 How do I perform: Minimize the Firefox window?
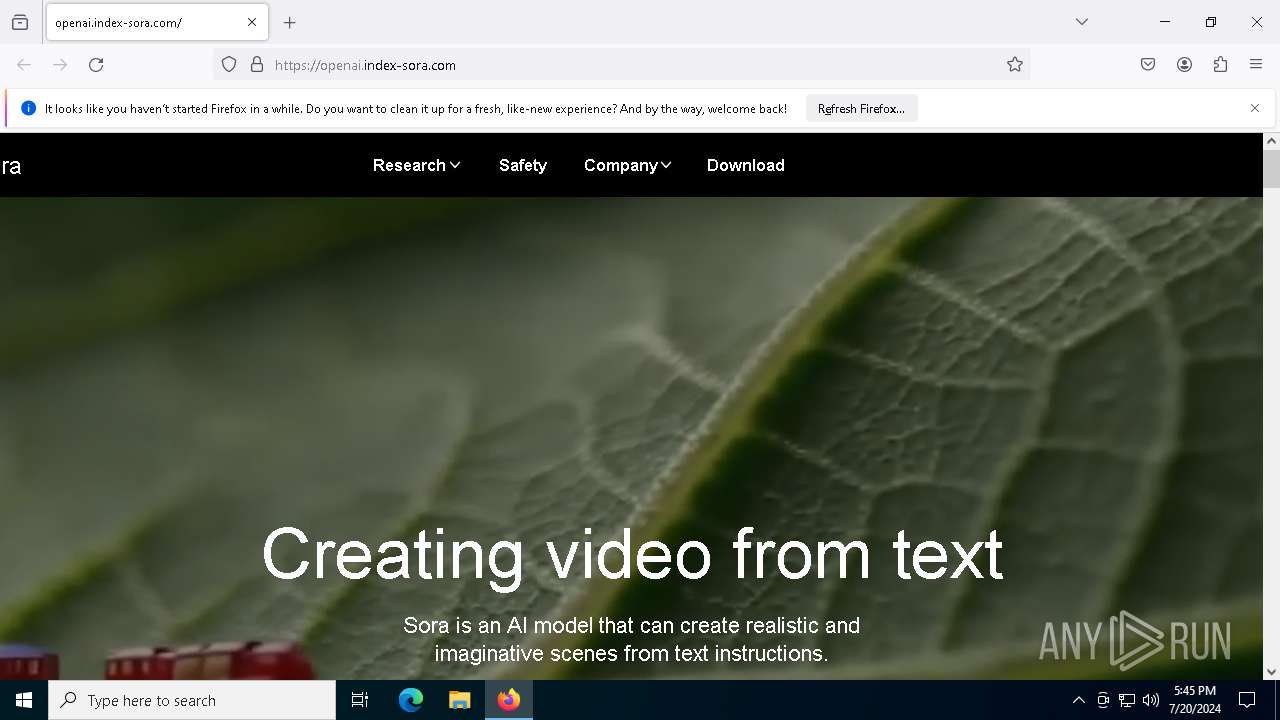[1165, 22]
